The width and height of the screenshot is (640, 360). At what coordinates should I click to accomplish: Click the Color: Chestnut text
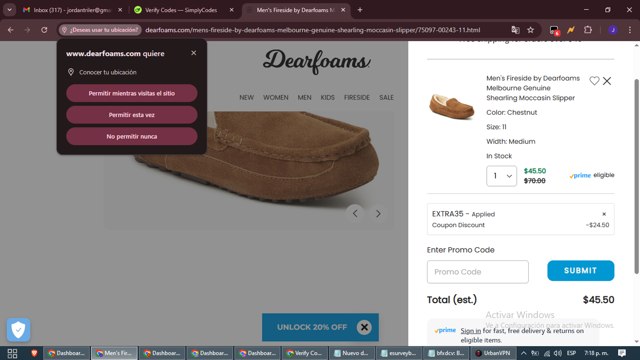point(511,112)
